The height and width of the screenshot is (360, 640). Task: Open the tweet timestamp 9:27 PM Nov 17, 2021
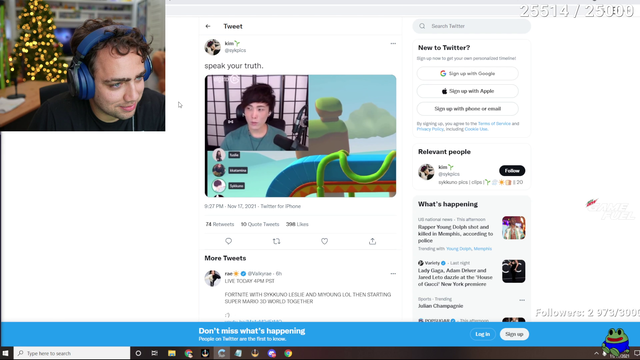pyautogui.click(x=230, y=206)
